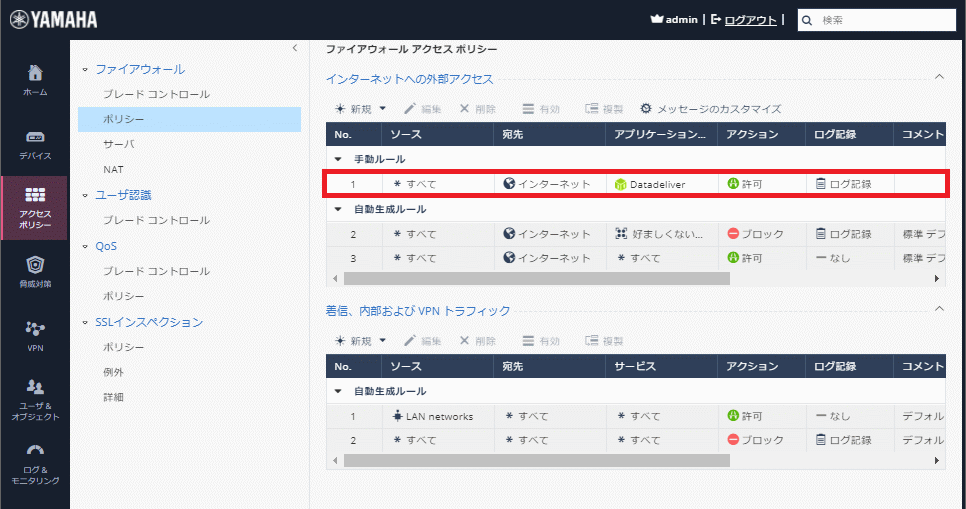Collapse the left navigation panel chevron

294,48
